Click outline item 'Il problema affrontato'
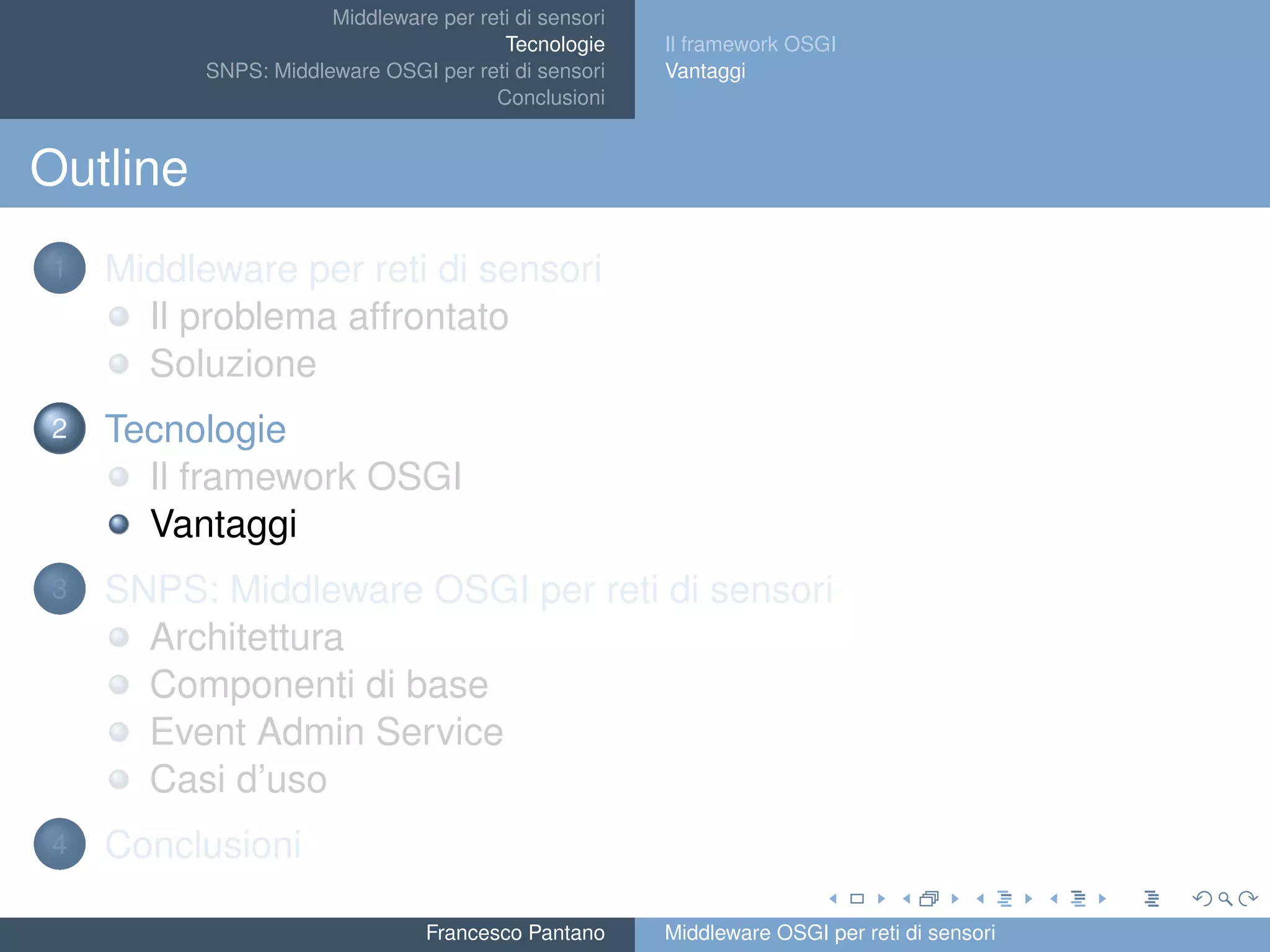1270x952 pixels. pos(329,317)
